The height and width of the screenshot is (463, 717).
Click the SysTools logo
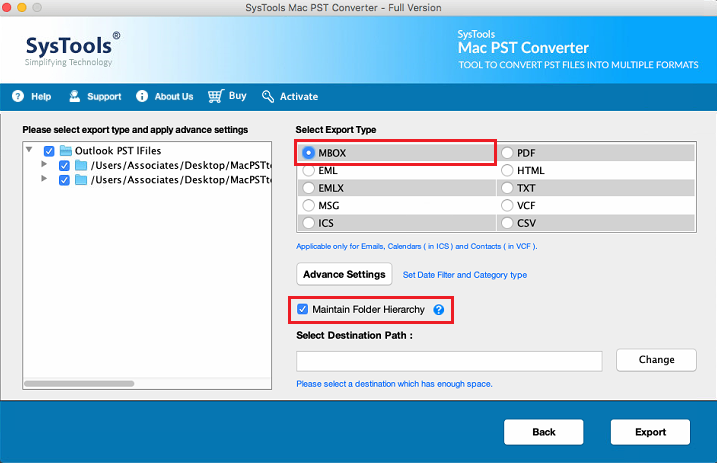click(x=72, y=49)
